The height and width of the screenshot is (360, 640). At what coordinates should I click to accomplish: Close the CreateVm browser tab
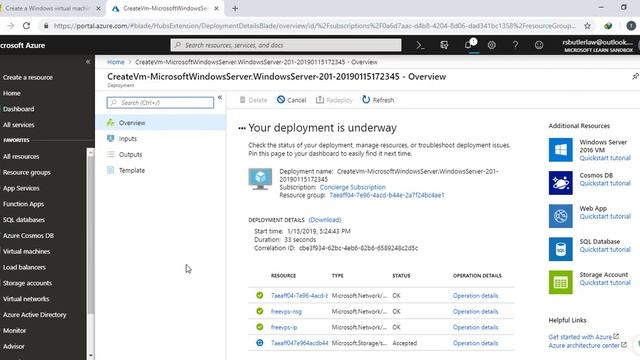click(216, 8)
